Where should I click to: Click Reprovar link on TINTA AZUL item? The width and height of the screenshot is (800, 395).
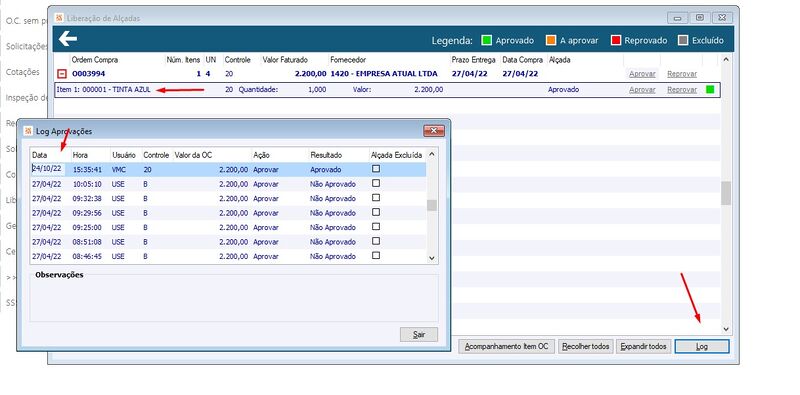pyautogui.click(x=682, y=90)
